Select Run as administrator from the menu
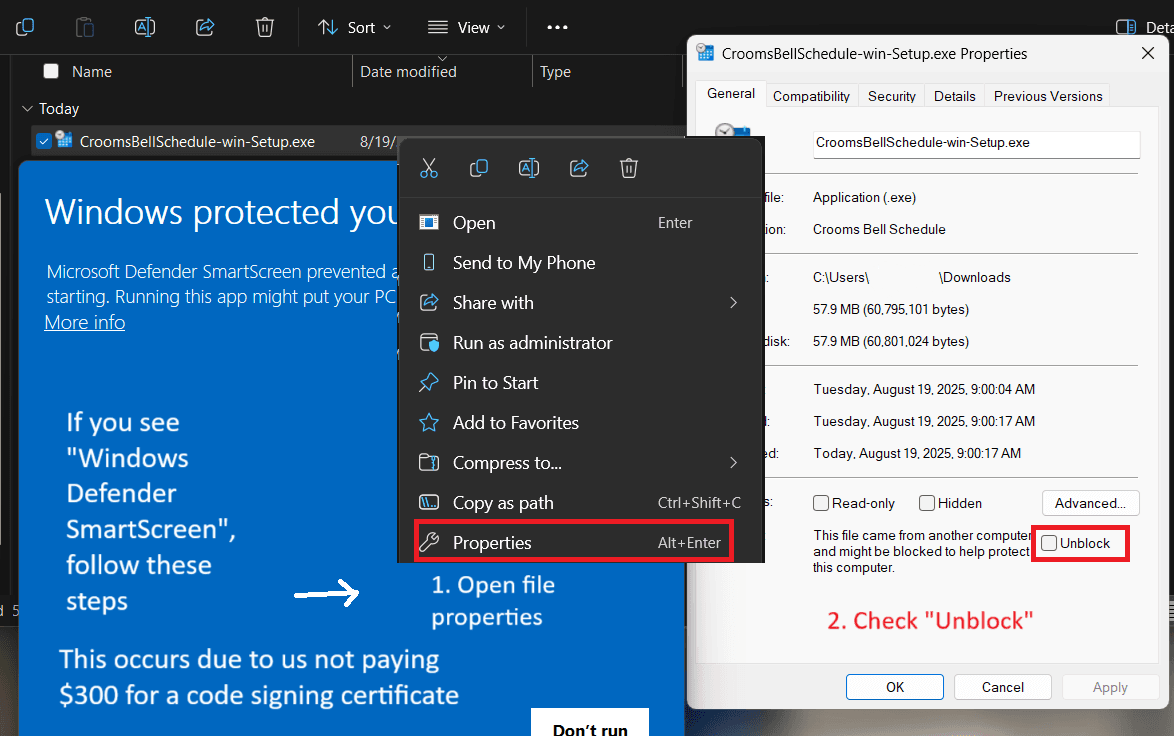 [533, 342]
